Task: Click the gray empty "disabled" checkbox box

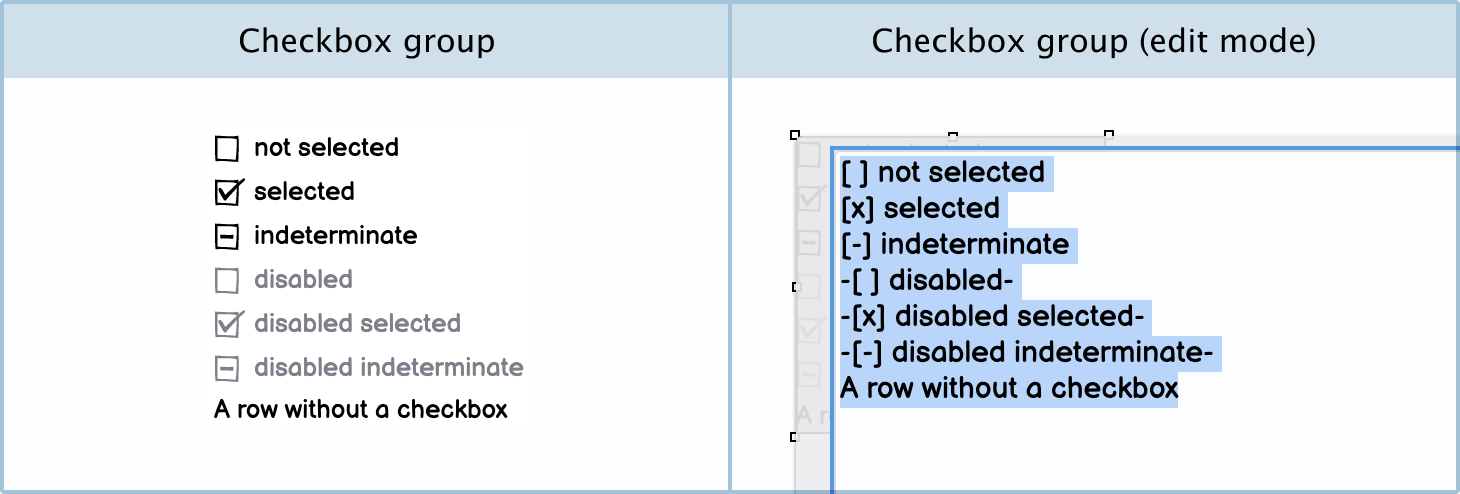Action: 227,281
